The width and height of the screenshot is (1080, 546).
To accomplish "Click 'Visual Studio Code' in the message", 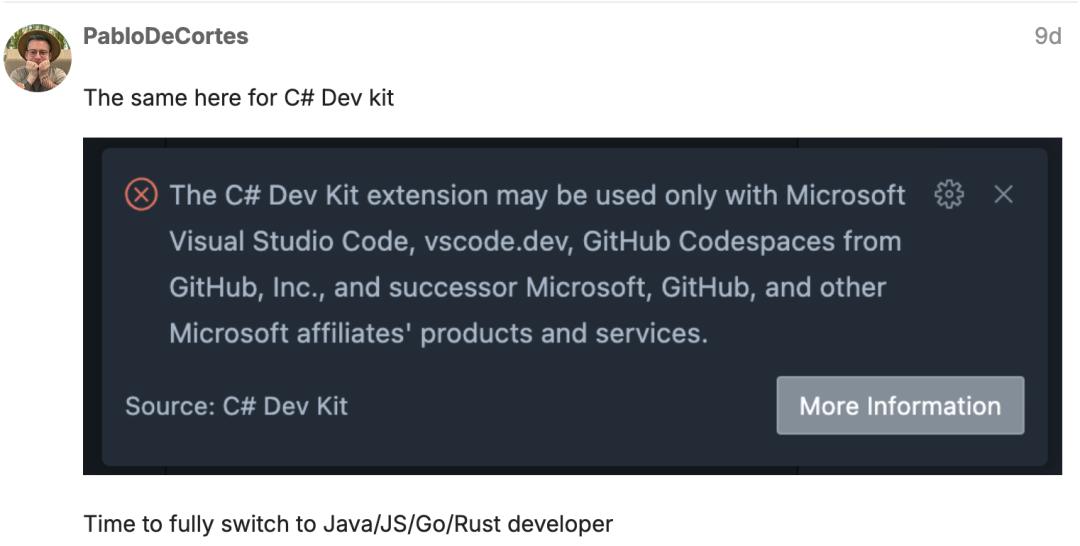I will point(292,242).
